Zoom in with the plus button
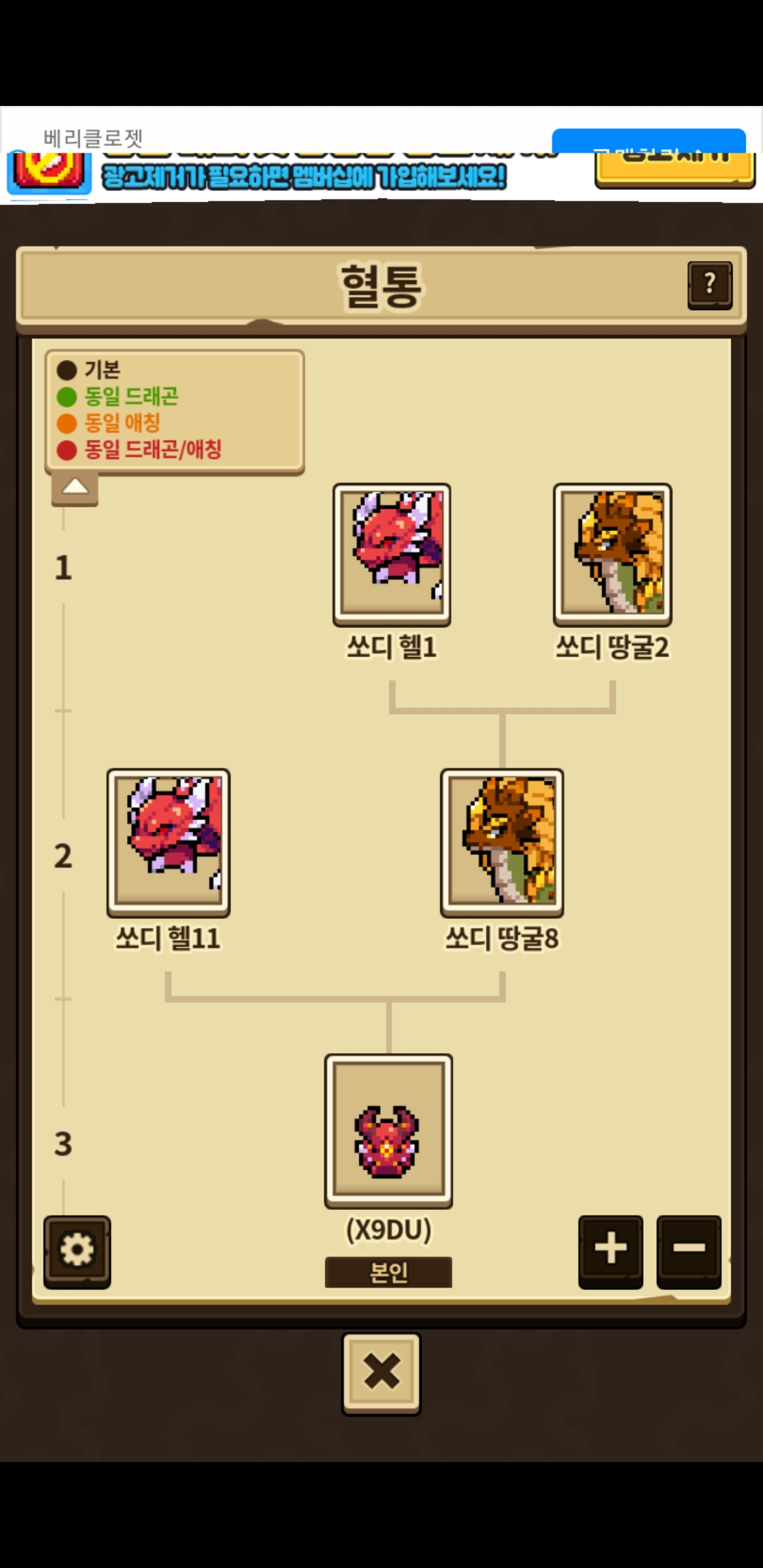The width and height of the screenshot is (763, 1568). [x=610, y=1251]
